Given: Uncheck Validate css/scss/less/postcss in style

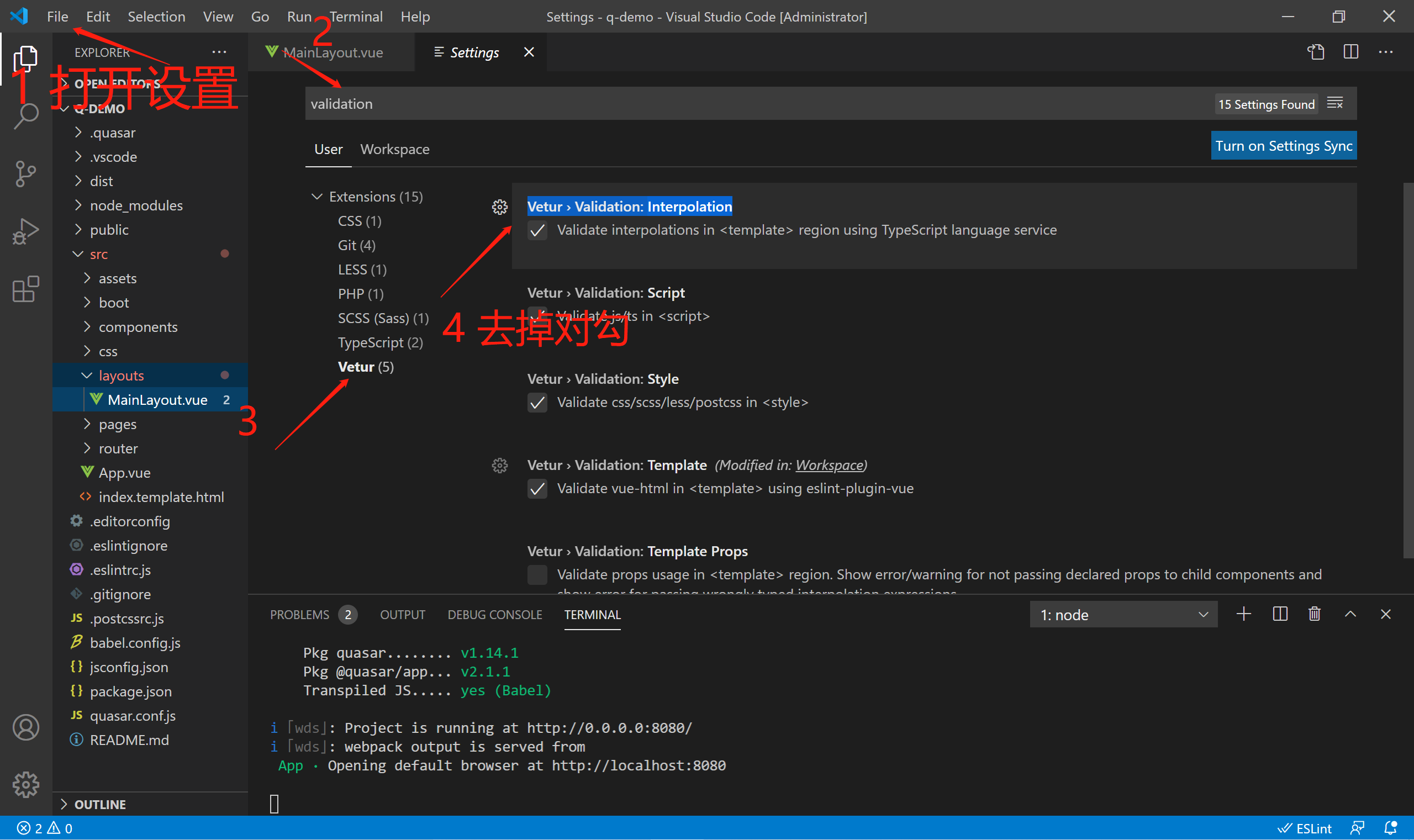Looking at the screenshot, I should click(x=537, y=403).
